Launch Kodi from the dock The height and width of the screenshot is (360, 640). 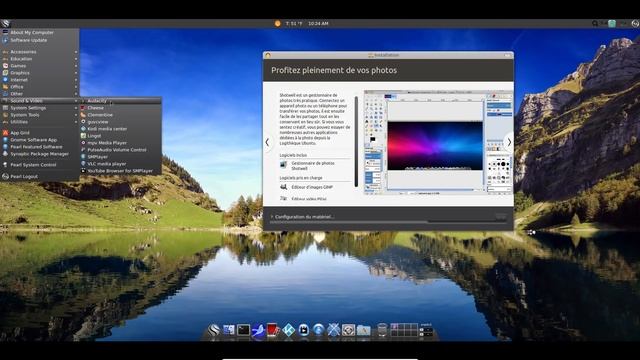tap(289, 330)
